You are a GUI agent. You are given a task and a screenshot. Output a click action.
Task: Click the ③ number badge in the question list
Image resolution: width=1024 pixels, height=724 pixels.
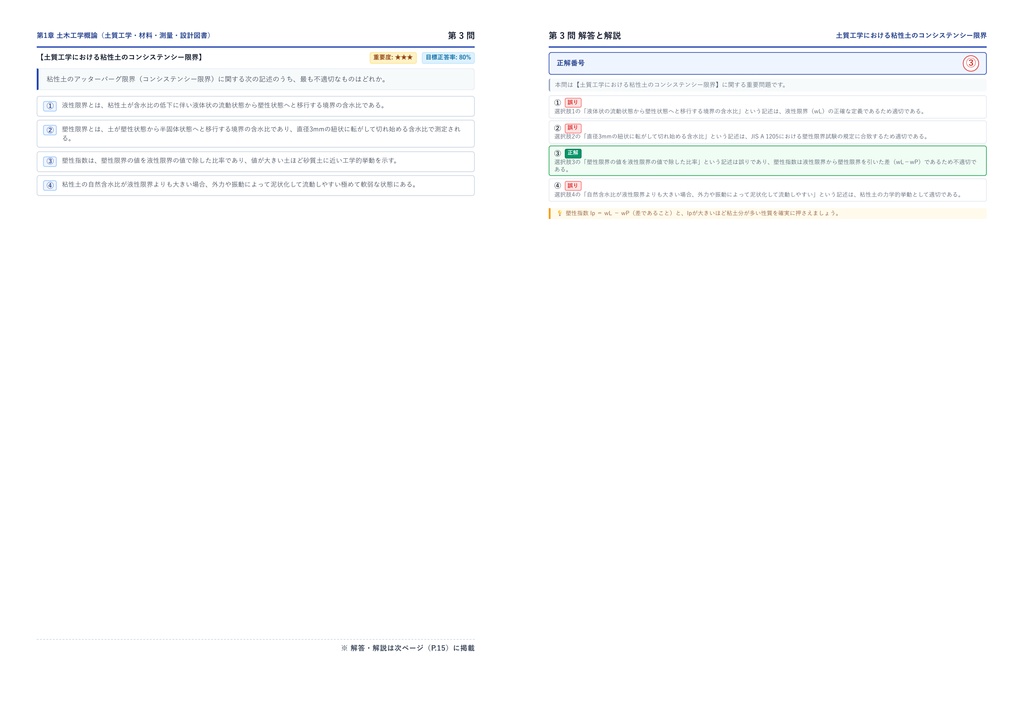tap(50, 161)
